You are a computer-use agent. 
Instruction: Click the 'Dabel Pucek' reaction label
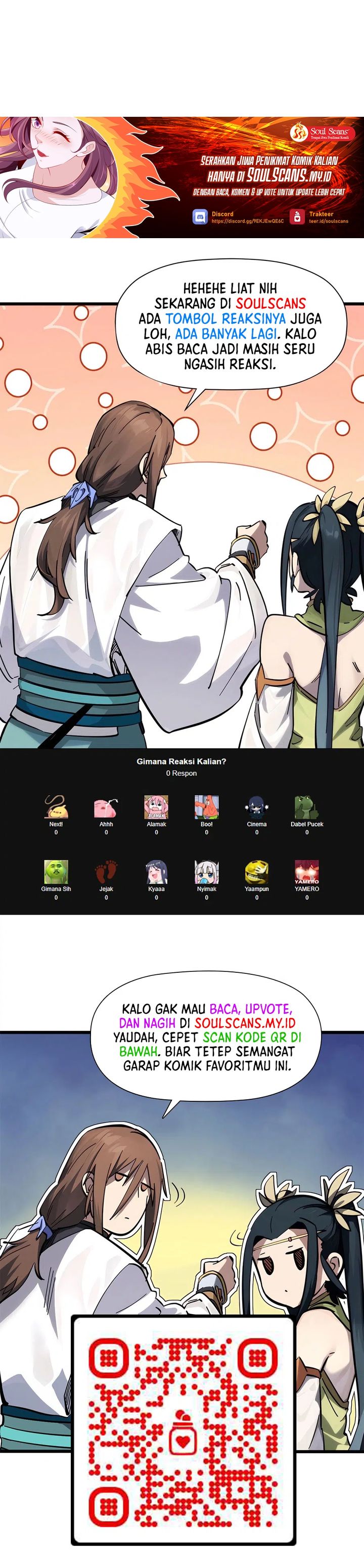click(307, 824)
